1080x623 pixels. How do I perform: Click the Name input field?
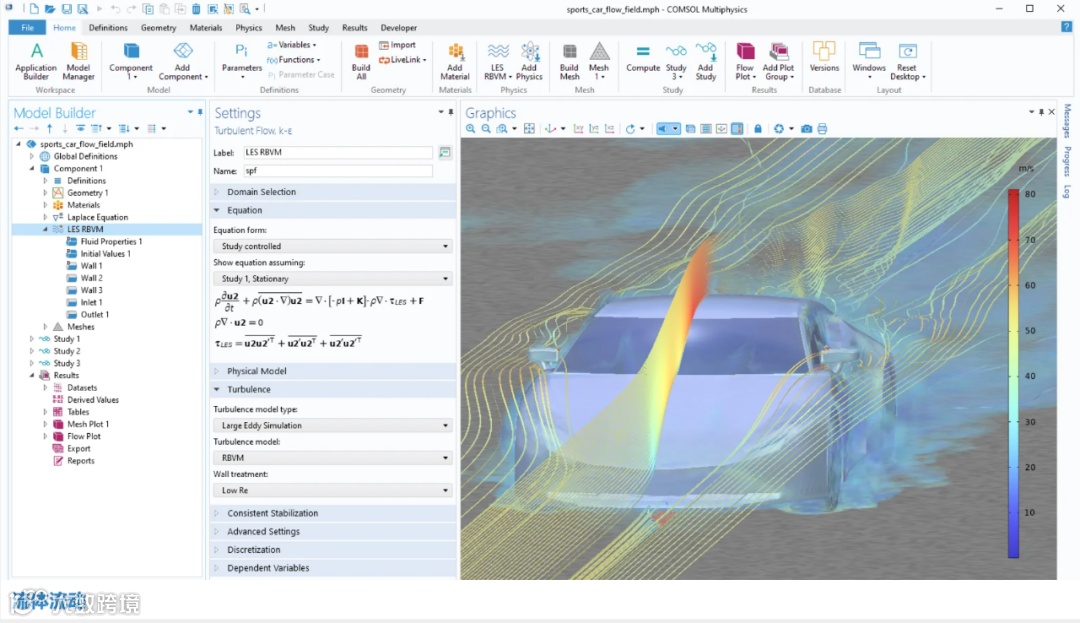pyautogui.click(x=338, y=171)
